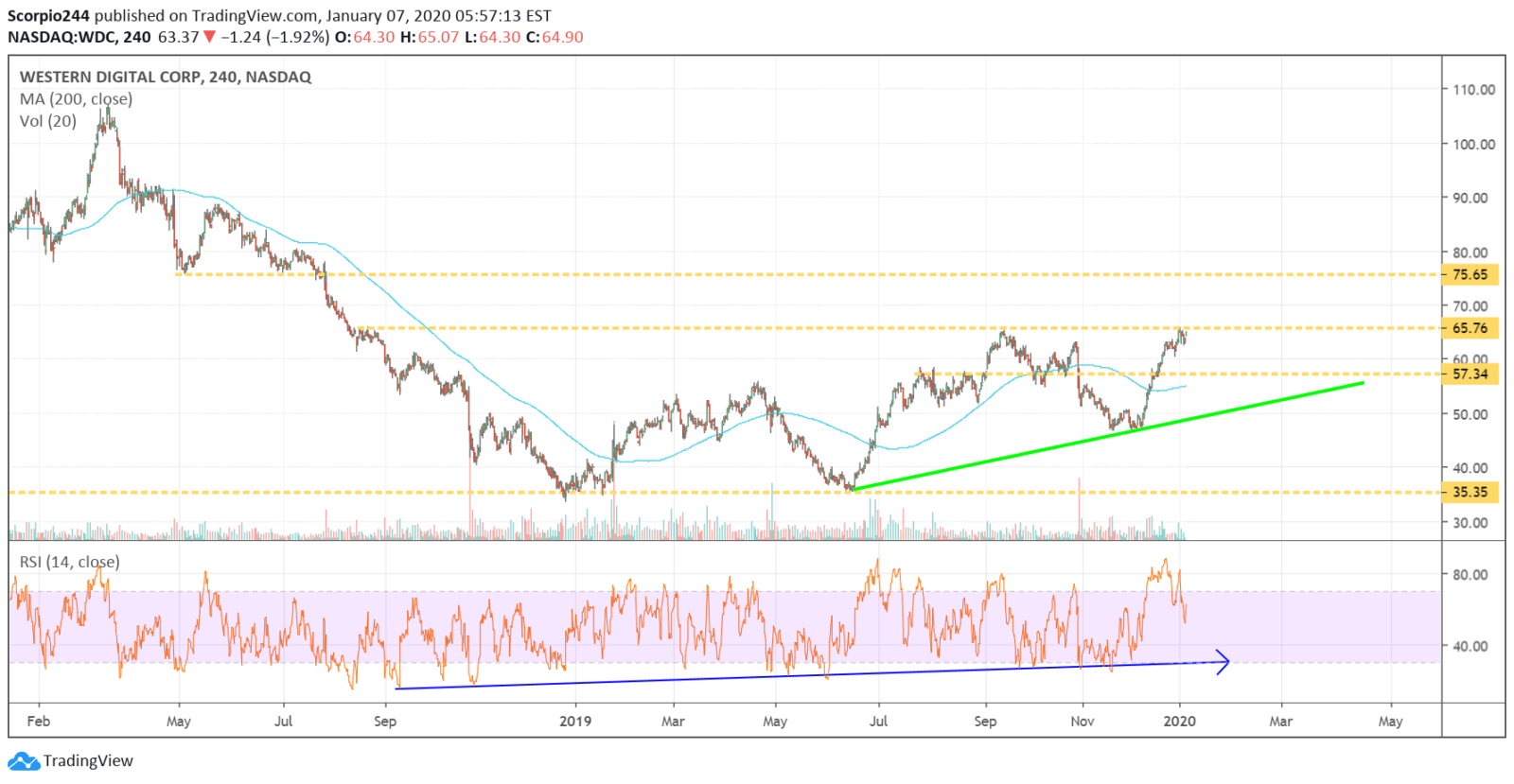Click the 35.35 support level tag
Image resolution: width=1514 pixels, height=784 pixels.
pyautogui.click(x=1470, y=493)
